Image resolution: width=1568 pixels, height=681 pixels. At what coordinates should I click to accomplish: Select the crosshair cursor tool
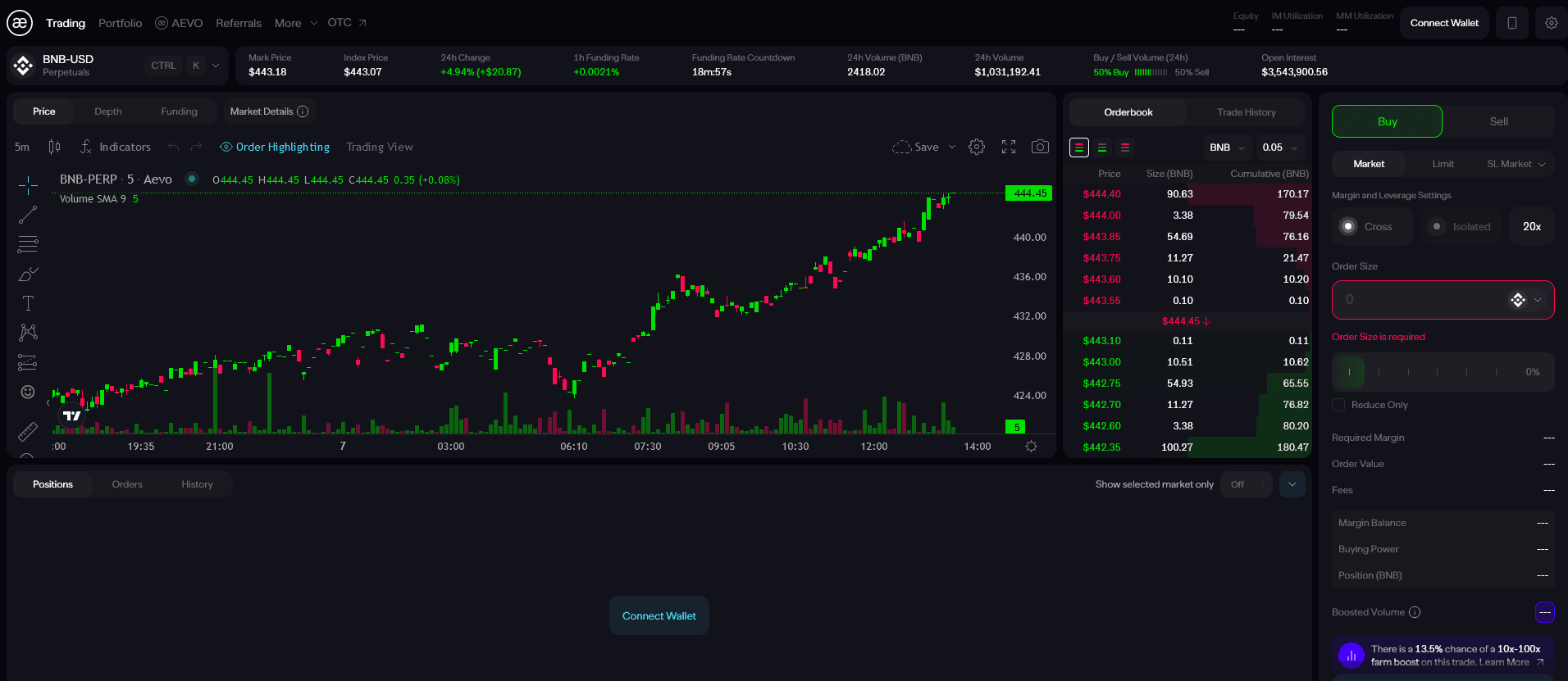[x=28, y=185]
